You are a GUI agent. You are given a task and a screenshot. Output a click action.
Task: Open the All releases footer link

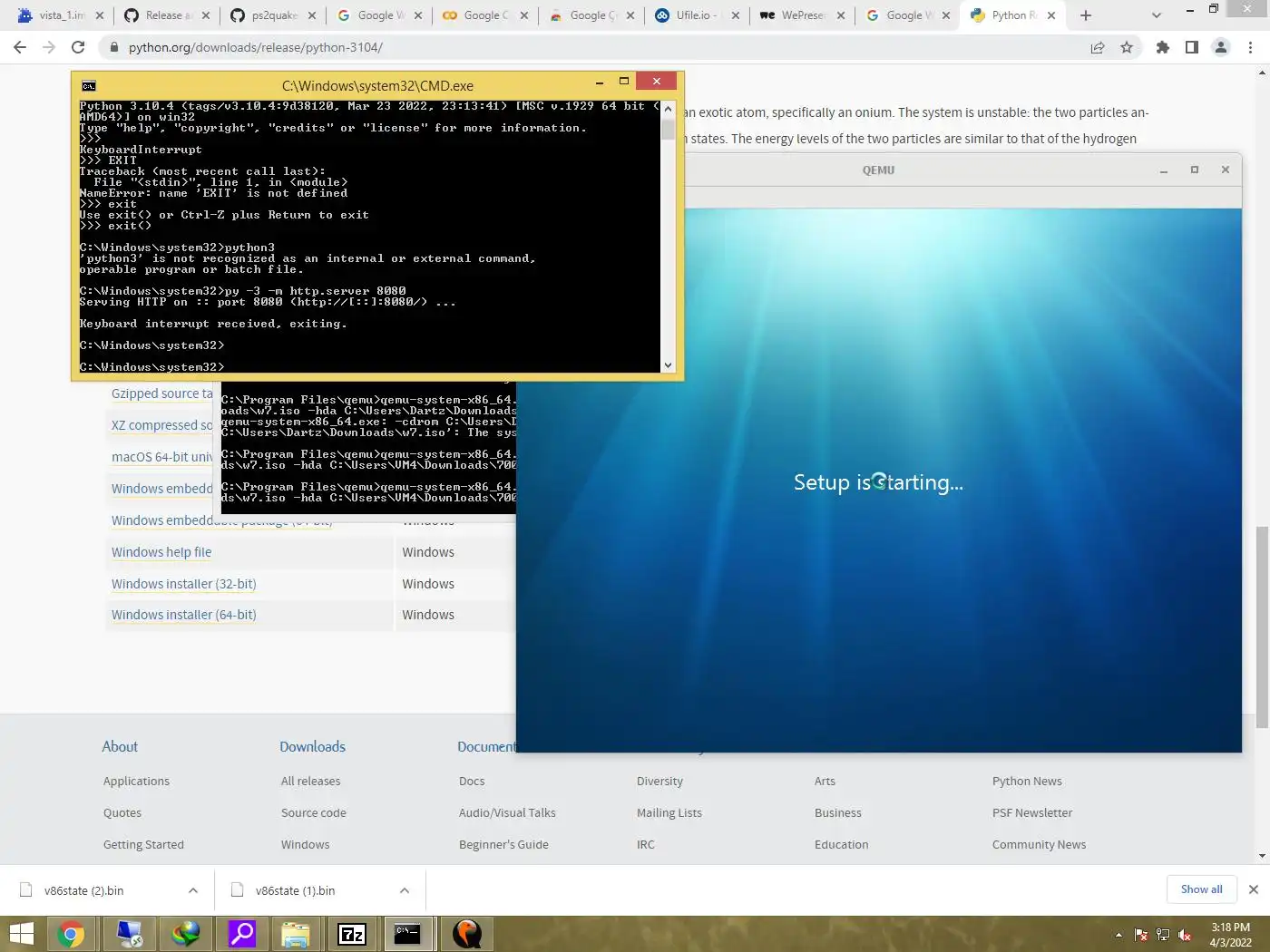click(310, 781)
